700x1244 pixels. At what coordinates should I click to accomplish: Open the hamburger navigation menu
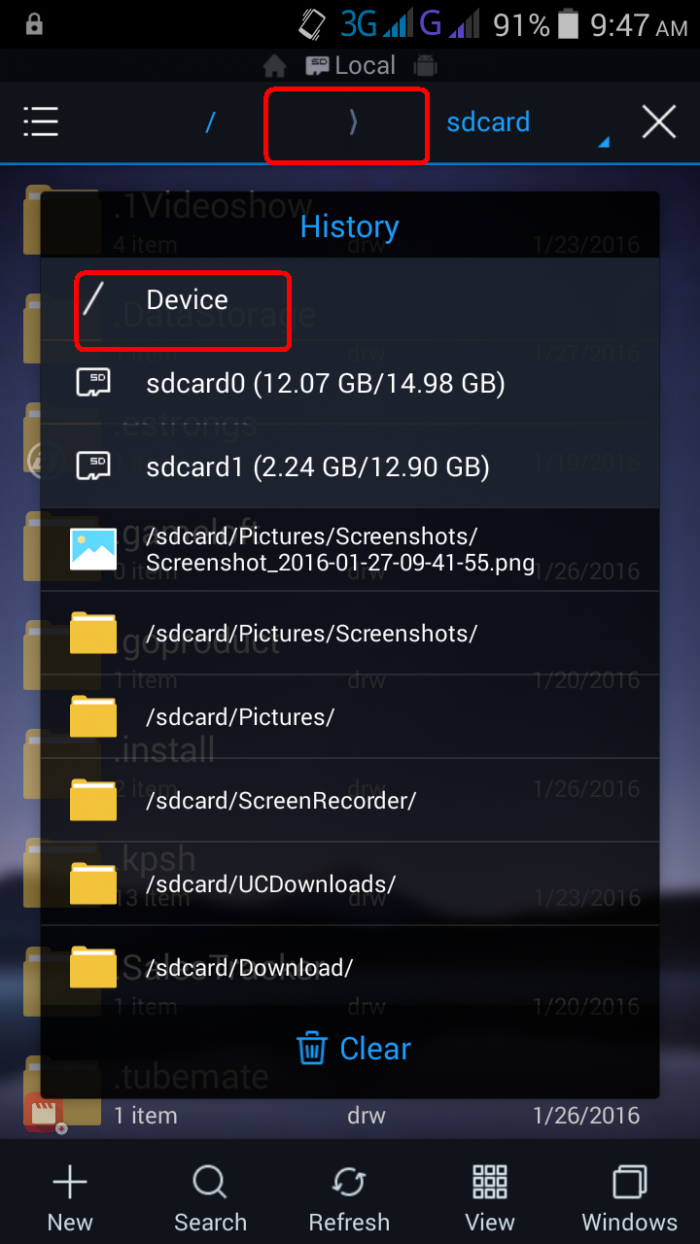[41, 123]
